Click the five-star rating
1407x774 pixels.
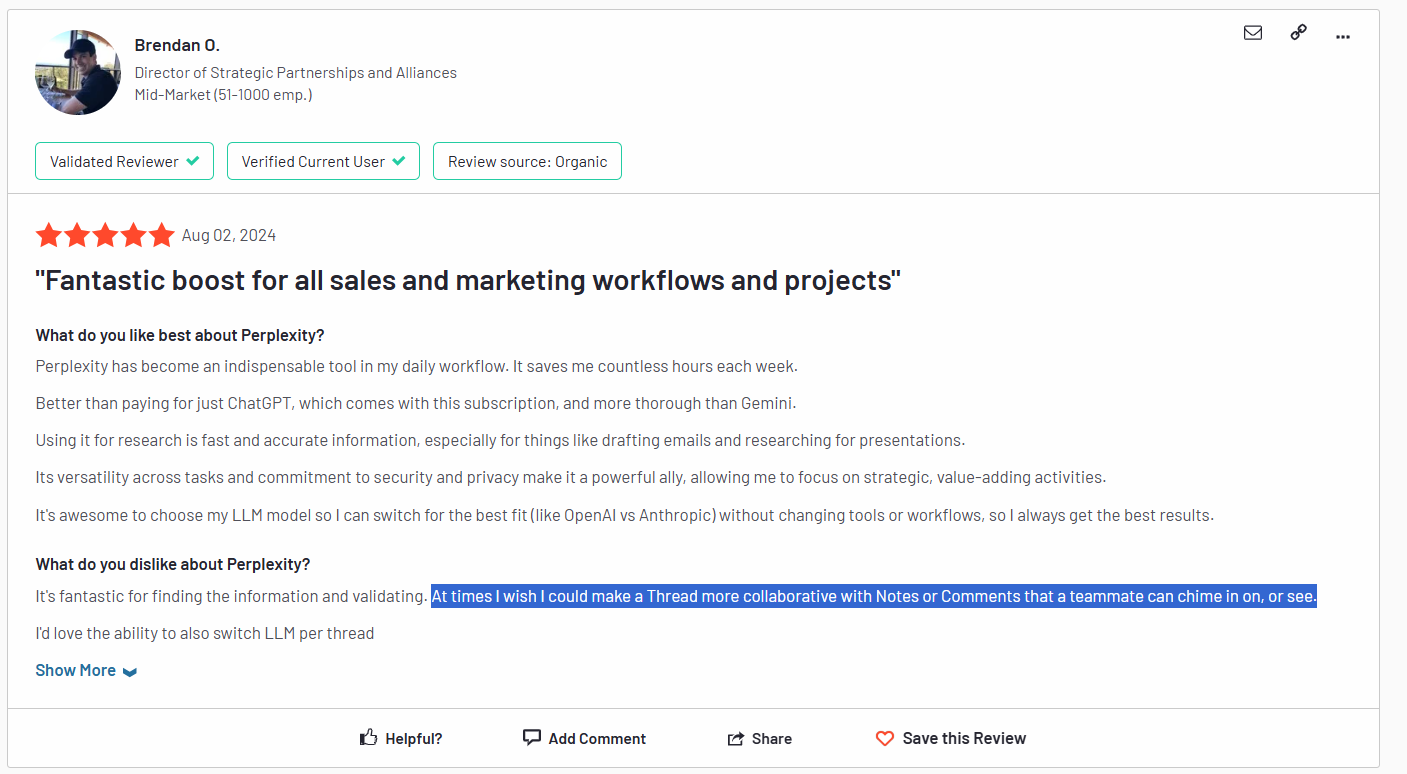coord(105,236)
